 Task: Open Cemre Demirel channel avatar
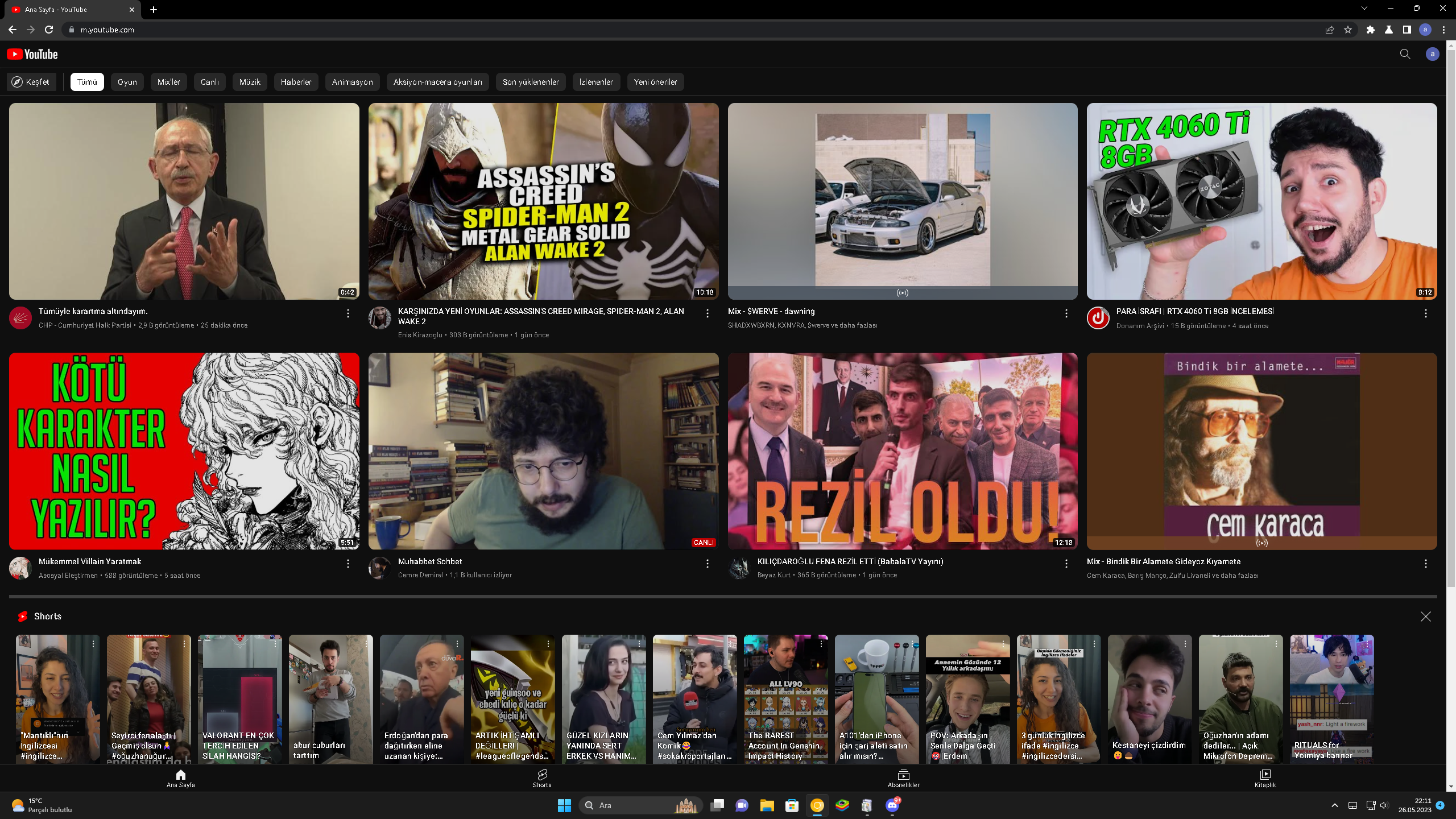tap(380, 568)
